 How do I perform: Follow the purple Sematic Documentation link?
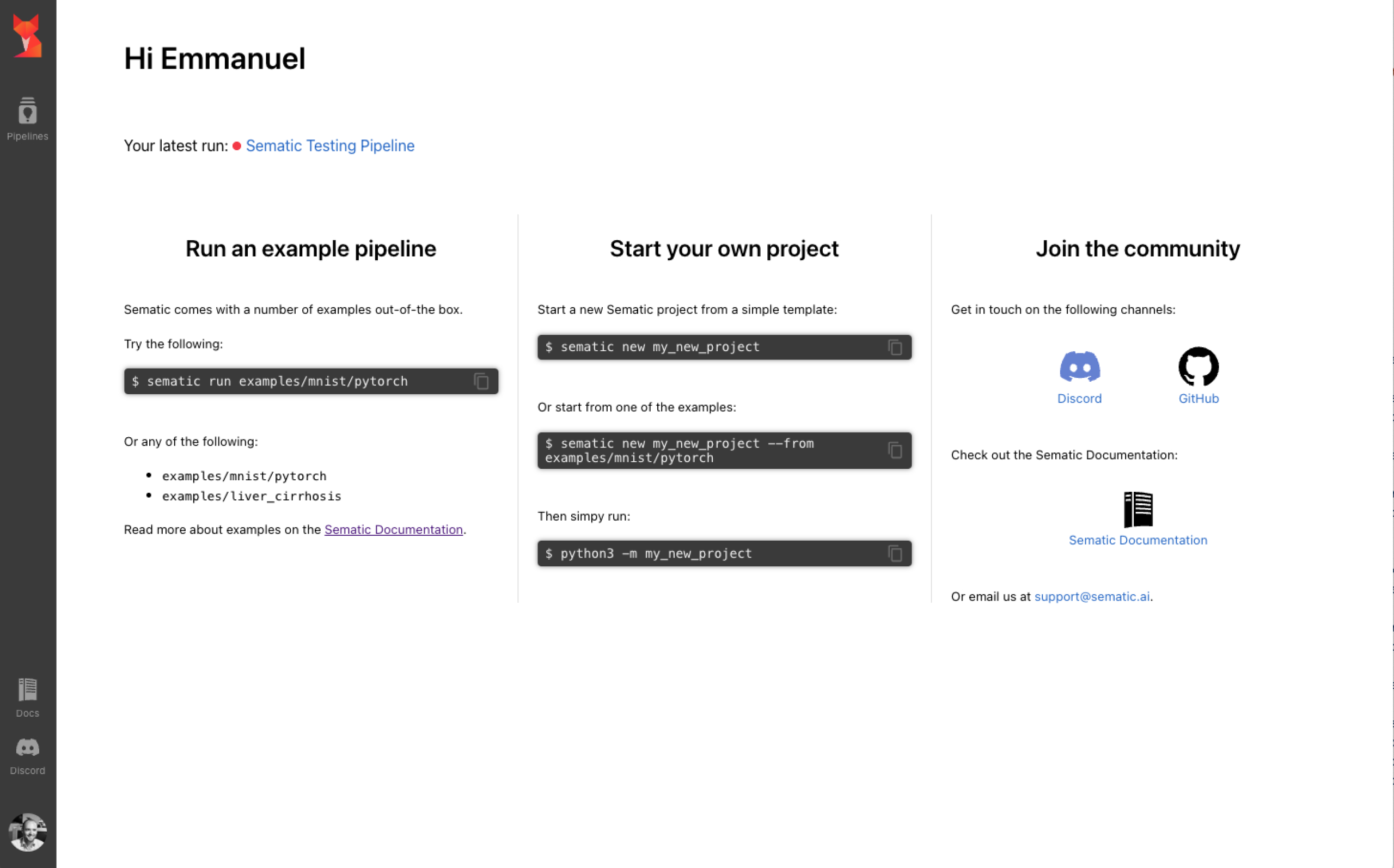(x=394, y=529)
